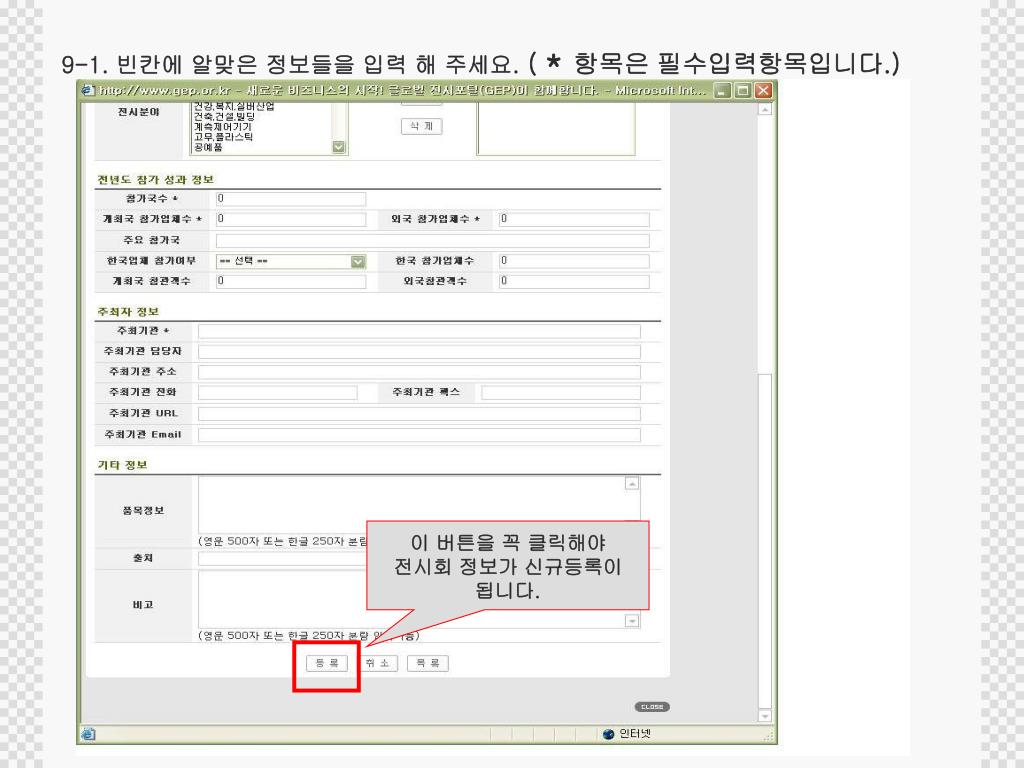Click the Internet Explorer page icon in title bar
1024x768 pixels.
[88, 90]
